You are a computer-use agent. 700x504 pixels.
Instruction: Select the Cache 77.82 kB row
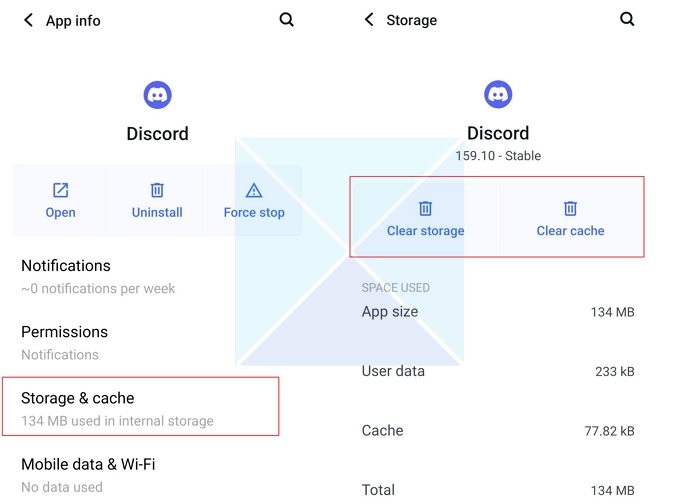pos(498,430)
